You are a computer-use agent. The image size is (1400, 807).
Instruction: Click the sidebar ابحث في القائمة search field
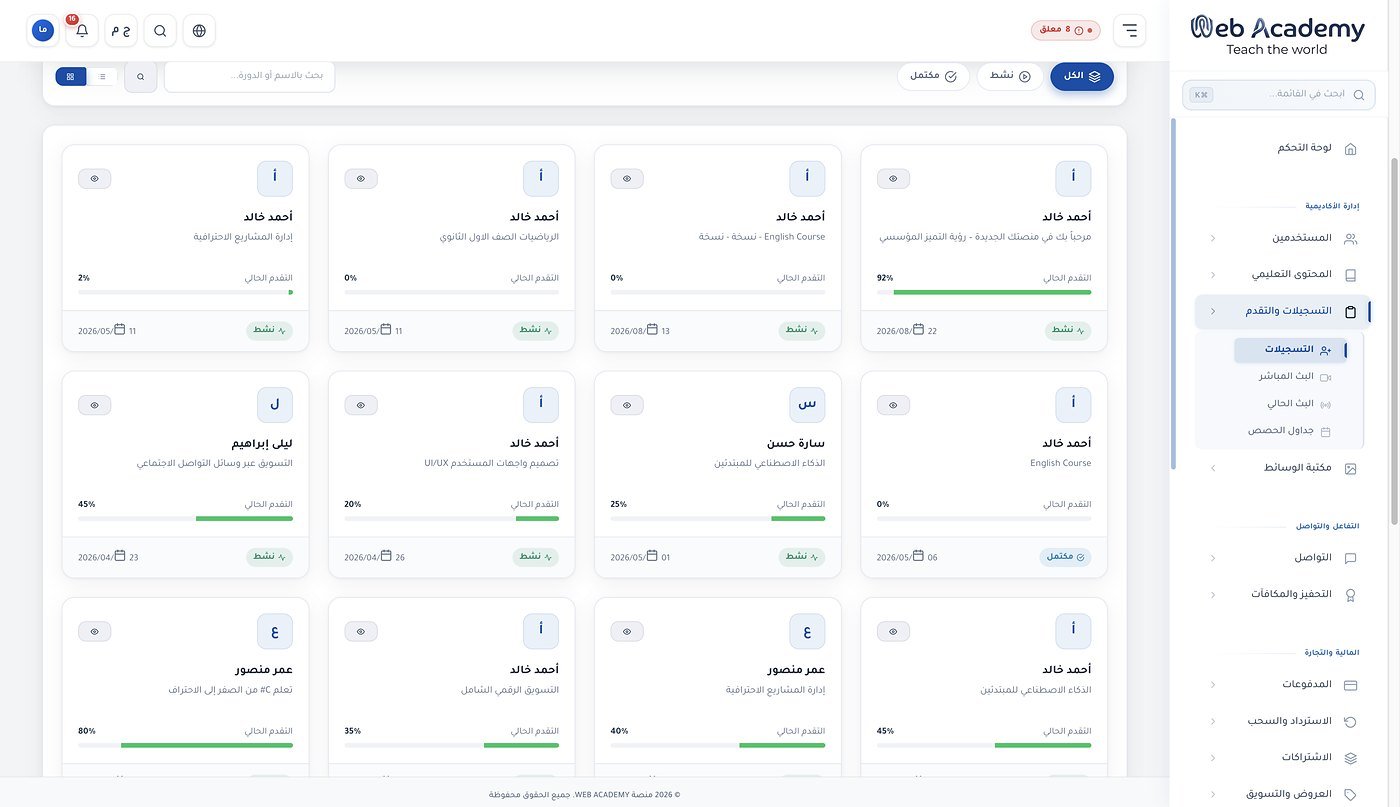click(x=1278, y=95)
